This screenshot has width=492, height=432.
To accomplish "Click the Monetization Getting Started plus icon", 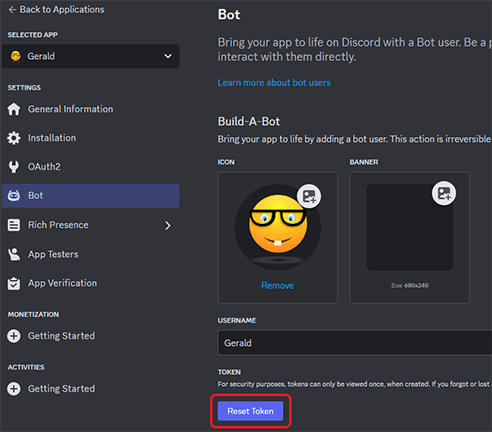I will (x=14, y=336).
